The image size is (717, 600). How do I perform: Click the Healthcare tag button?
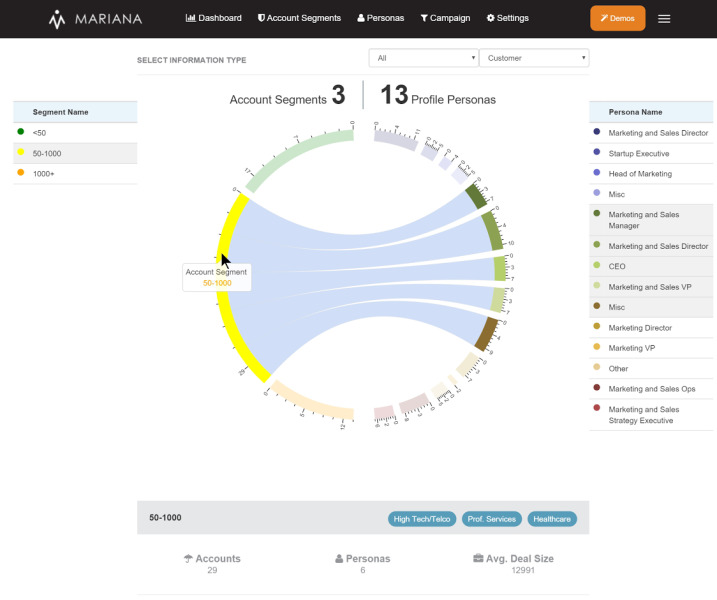(x=552, y=519)
